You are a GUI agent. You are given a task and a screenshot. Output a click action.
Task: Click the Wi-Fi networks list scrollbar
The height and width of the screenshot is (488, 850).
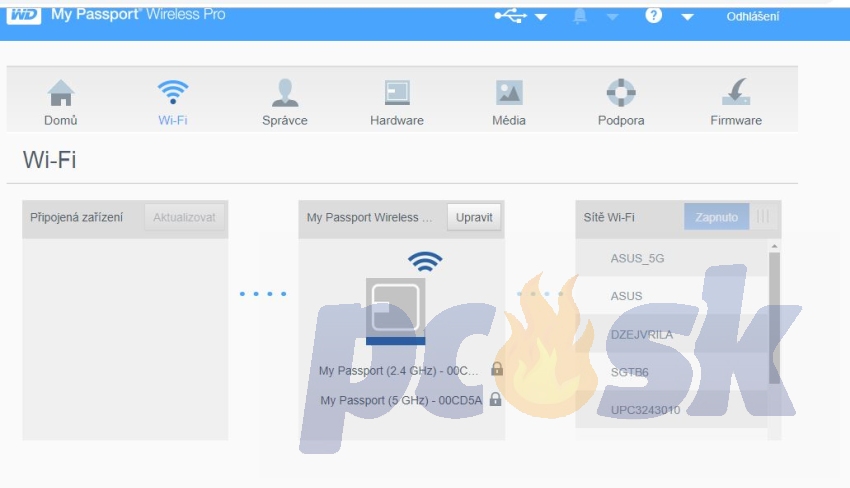click(x=775, y=318)
